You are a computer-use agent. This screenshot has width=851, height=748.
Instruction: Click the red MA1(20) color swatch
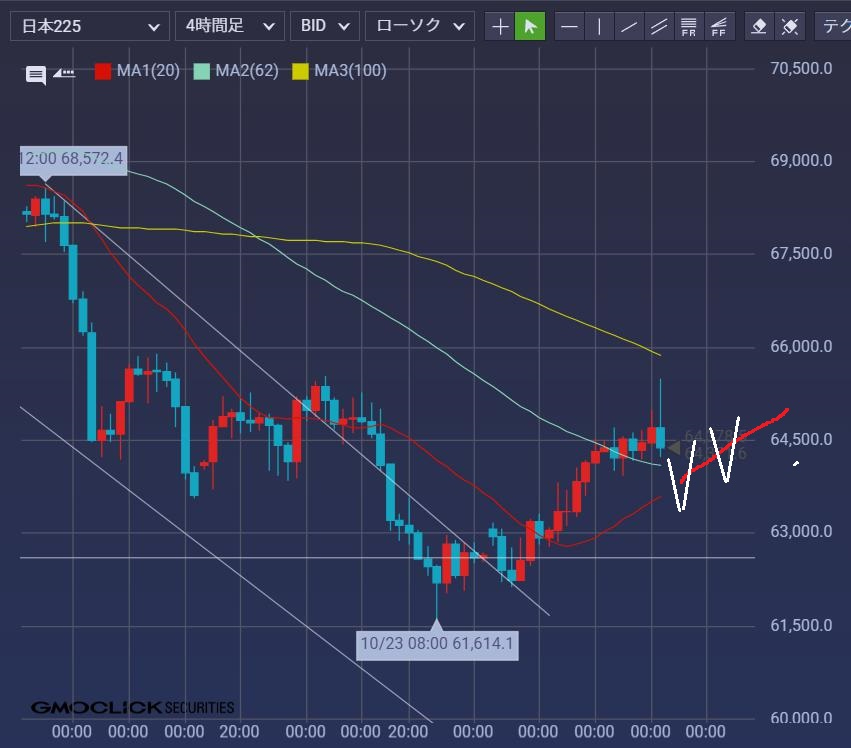coord(103,71)
